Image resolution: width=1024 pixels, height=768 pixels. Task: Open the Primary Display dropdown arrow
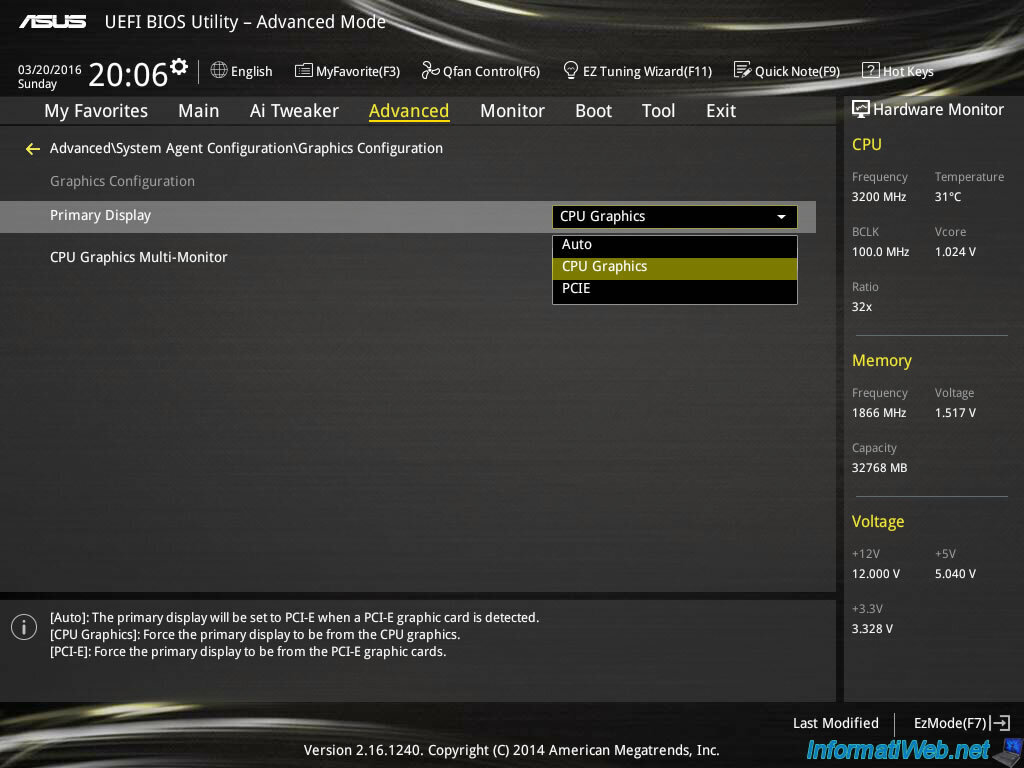781,217
